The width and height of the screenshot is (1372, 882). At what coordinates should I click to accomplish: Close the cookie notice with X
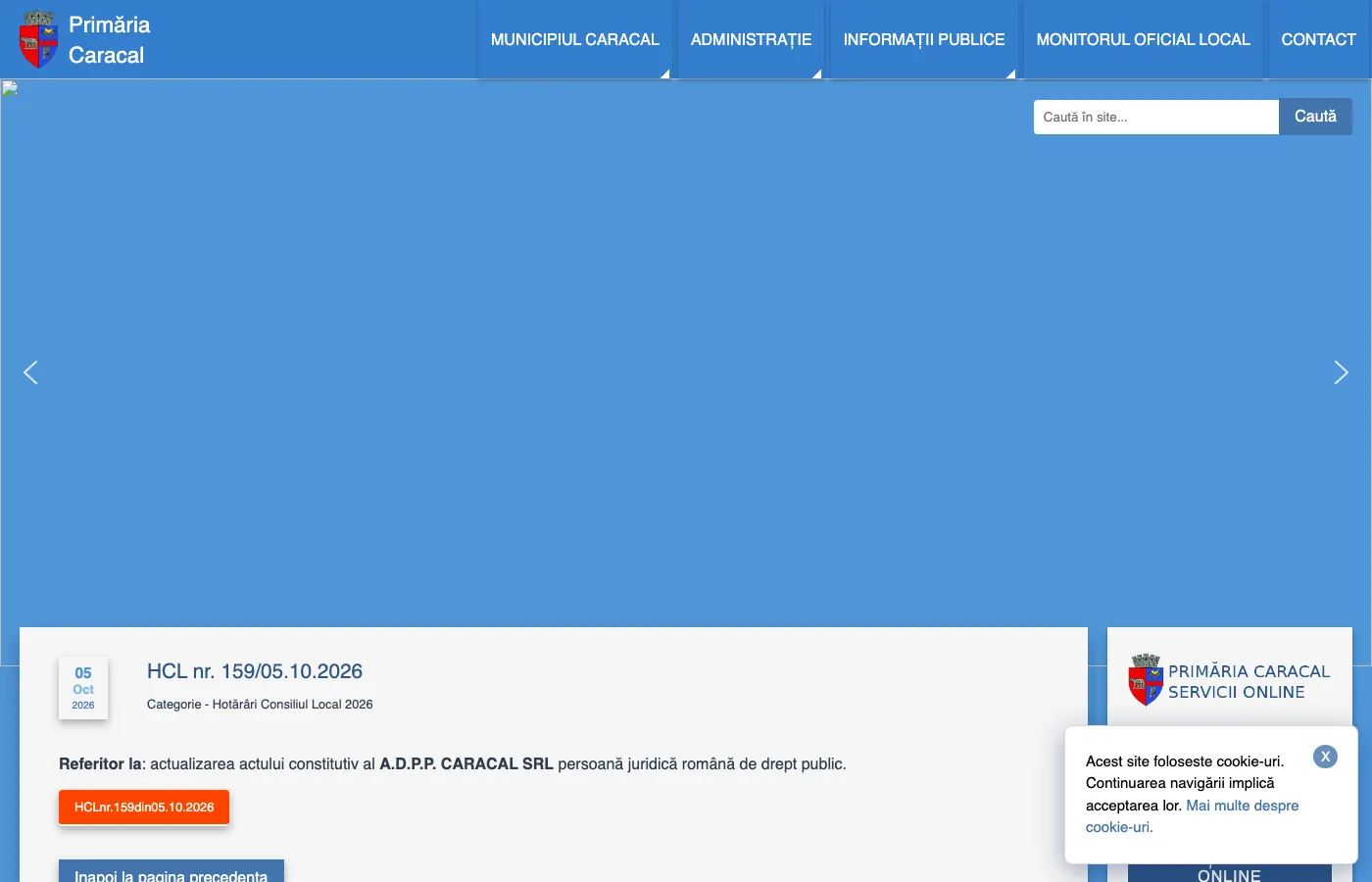tap(1325, 757)
